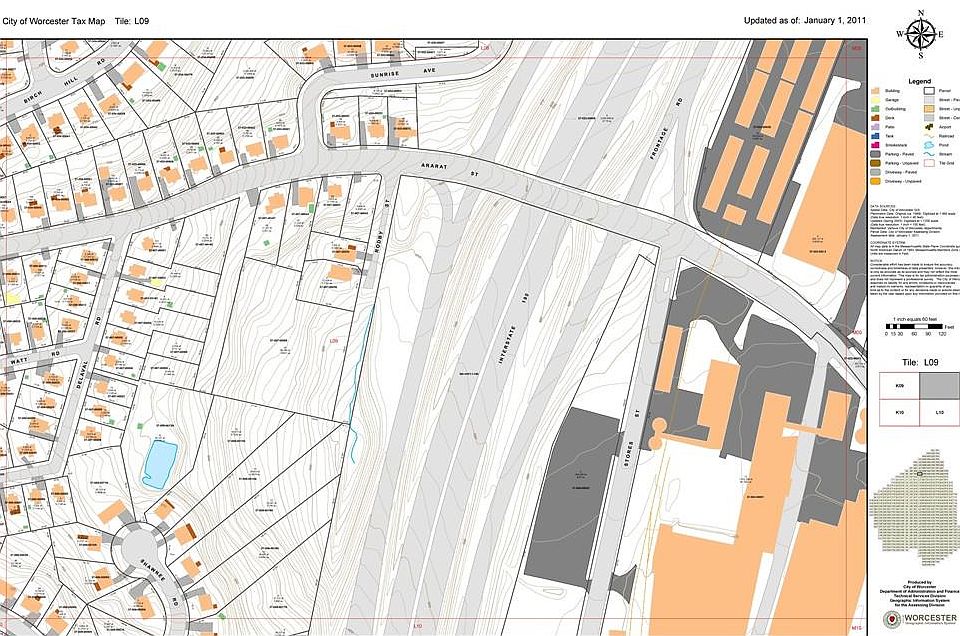Click the Airport symbol in legend
Image resolution: width=960 pixels, height=636 pixels.
pyautogui.click(x=929, y=128)
